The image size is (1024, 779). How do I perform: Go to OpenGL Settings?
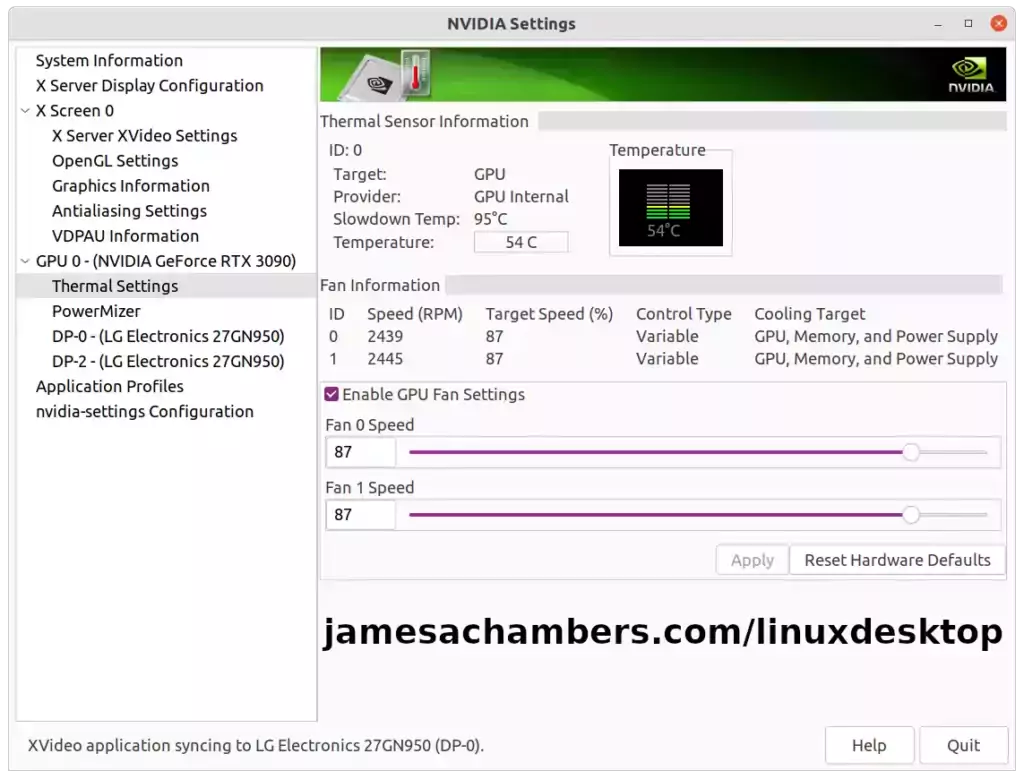[115, 161]
